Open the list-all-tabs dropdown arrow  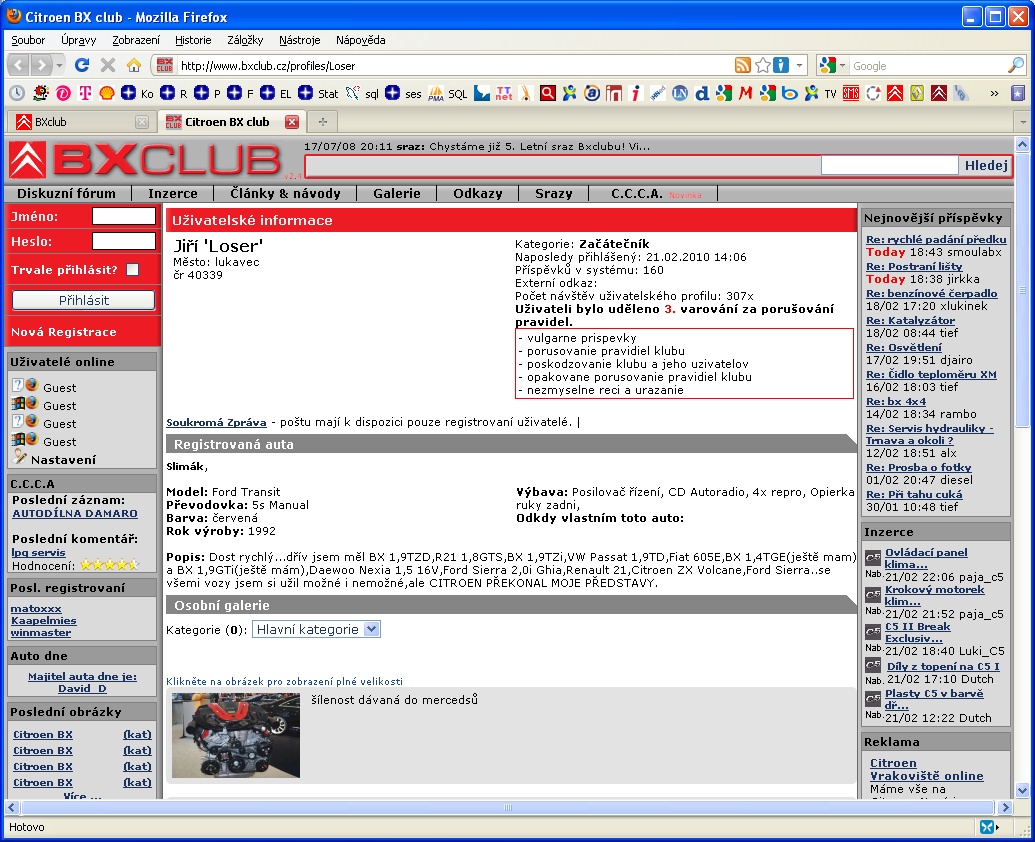(1023, 122)
